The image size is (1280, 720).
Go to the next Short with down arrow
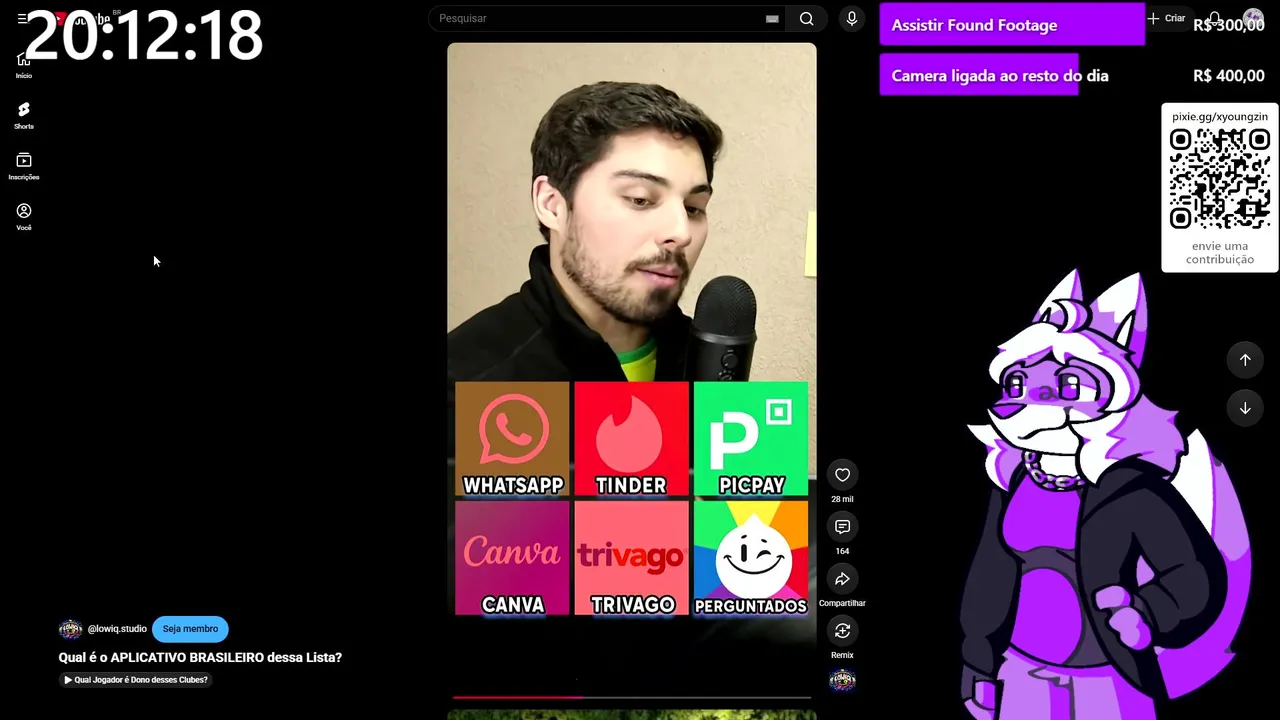[x=1245, y=408]
